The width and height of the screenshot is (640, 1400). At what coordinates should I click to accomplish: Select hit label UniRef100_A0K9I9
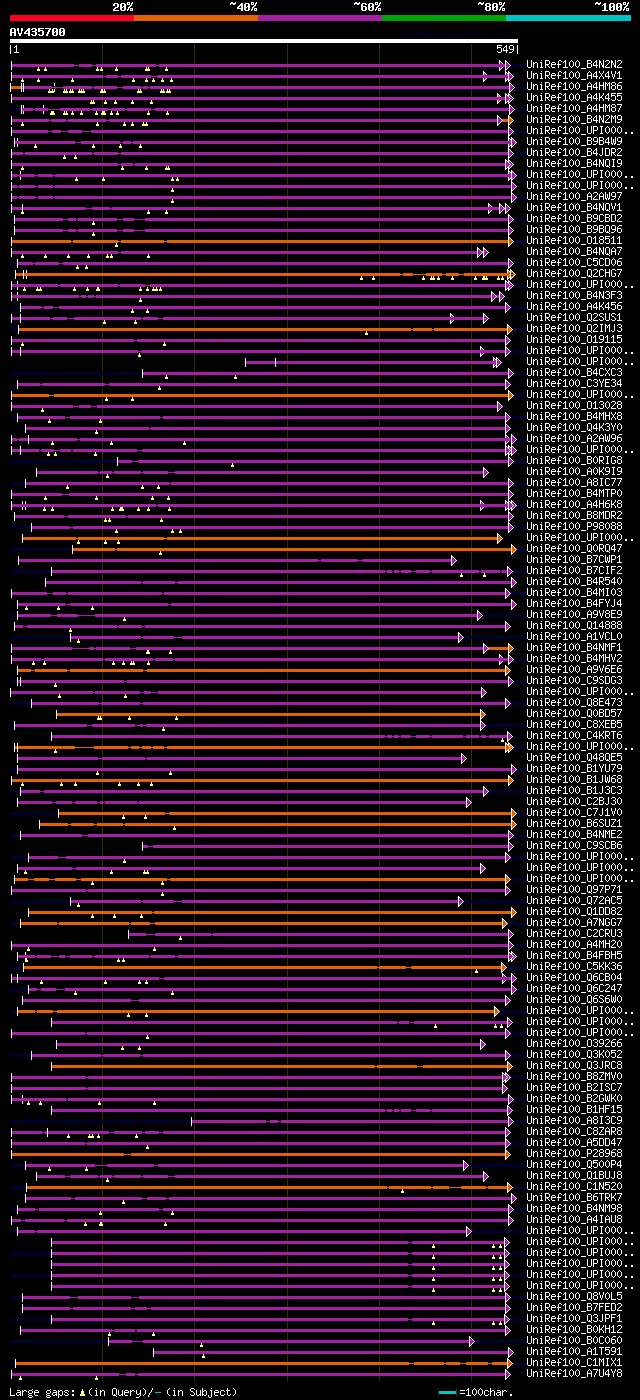click(x=573, y=471)
